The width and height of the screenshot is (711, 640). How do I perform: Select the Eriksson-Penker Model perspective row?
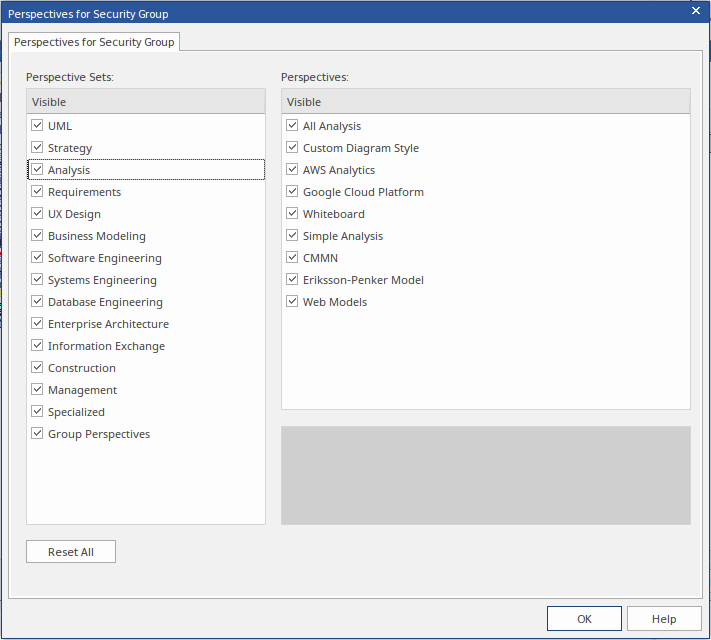coord(363,280)
